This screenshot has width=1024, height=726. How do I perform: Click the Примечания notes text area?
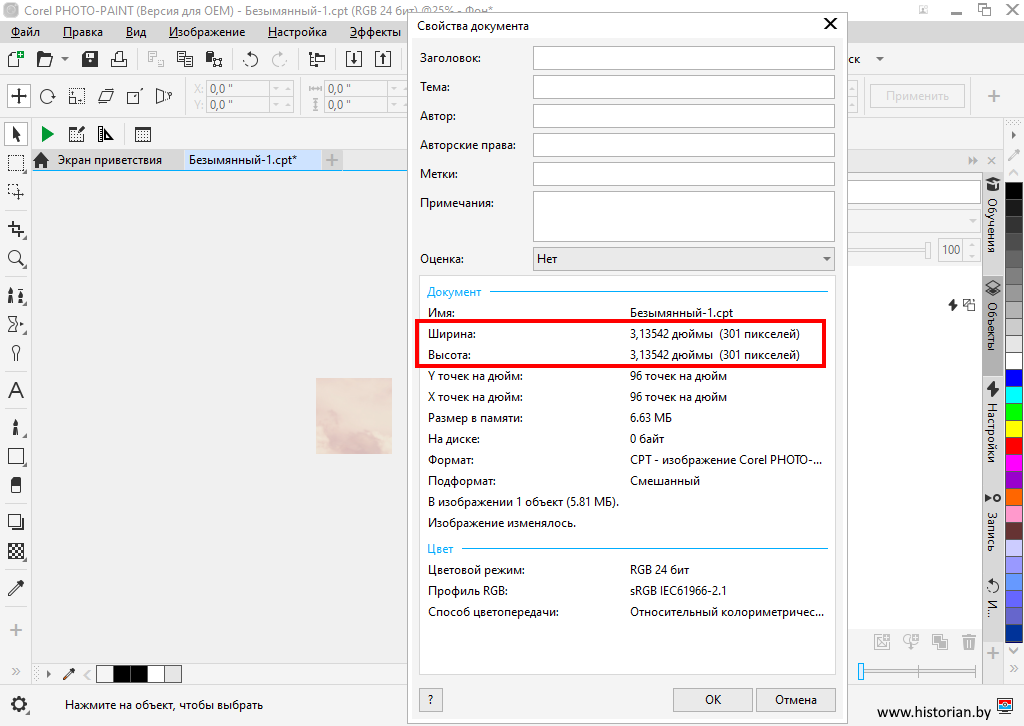683,216
